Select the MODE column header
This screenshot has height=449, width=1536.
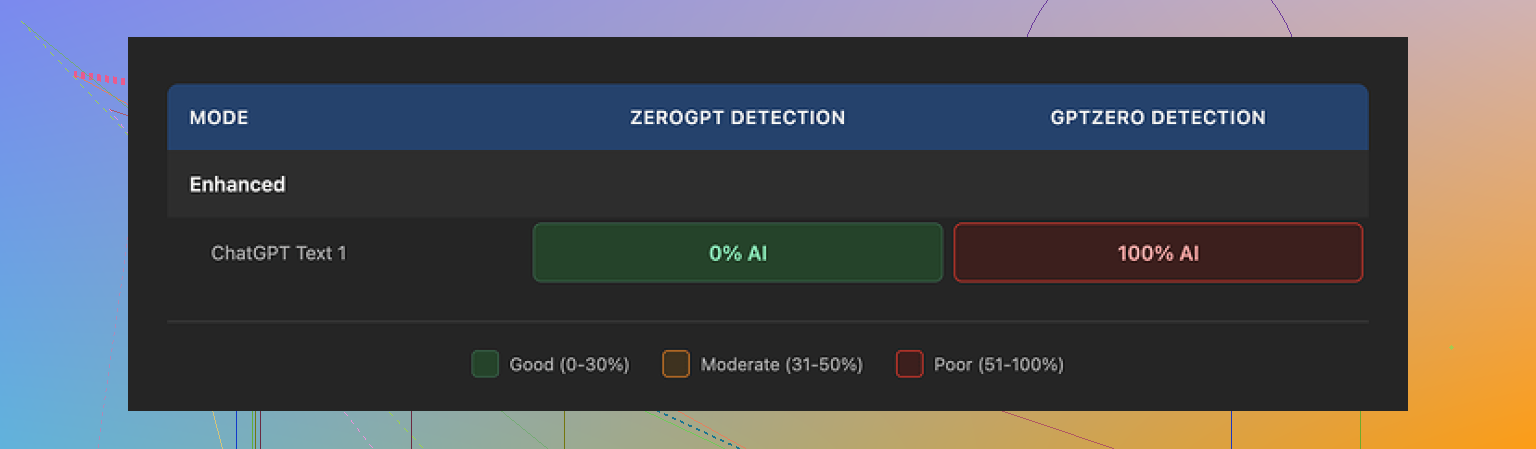click(x=219, y=118)
